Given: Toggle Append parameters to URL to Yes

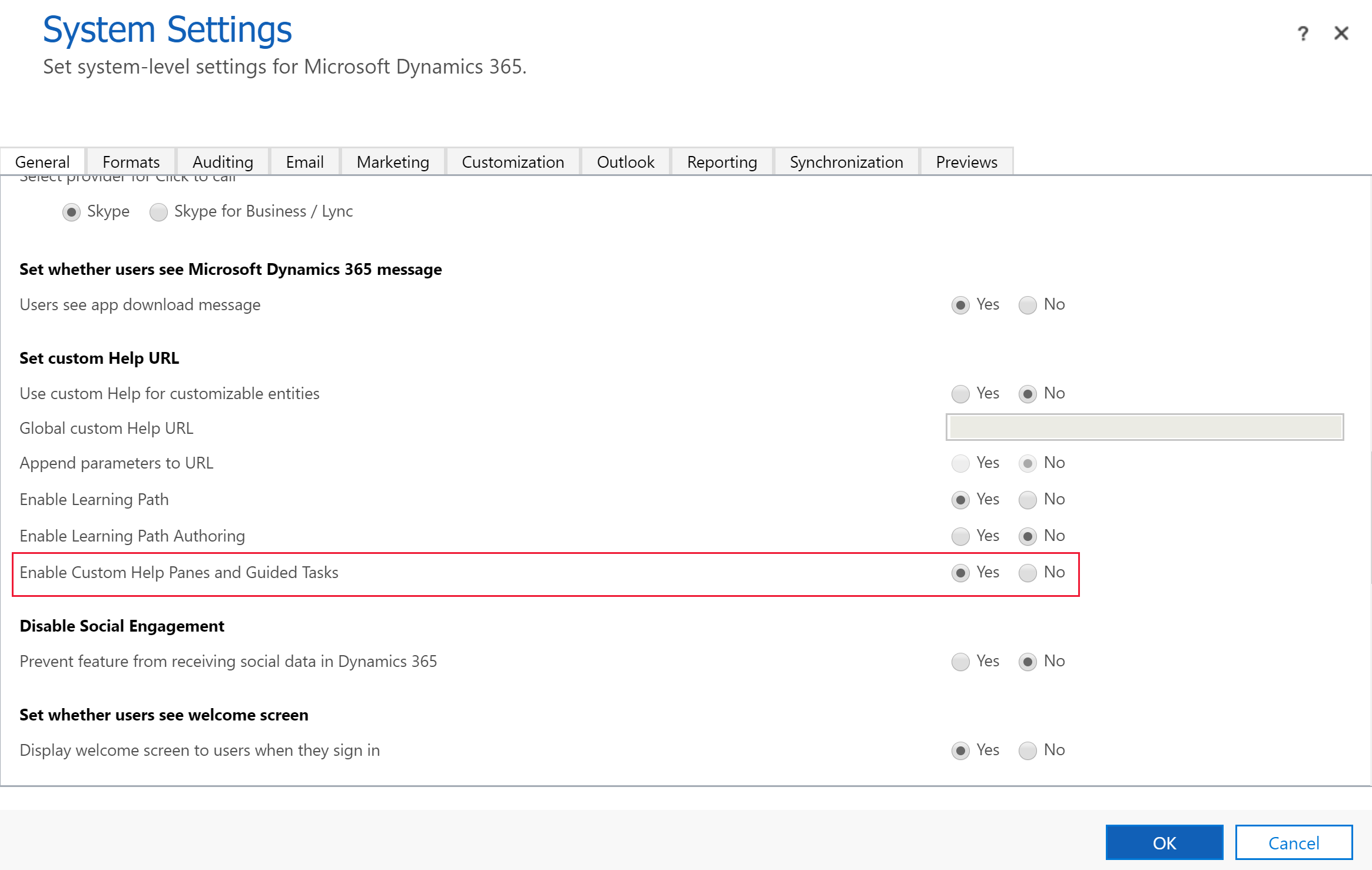Looking at the screenshot, I should click(959, 463).
